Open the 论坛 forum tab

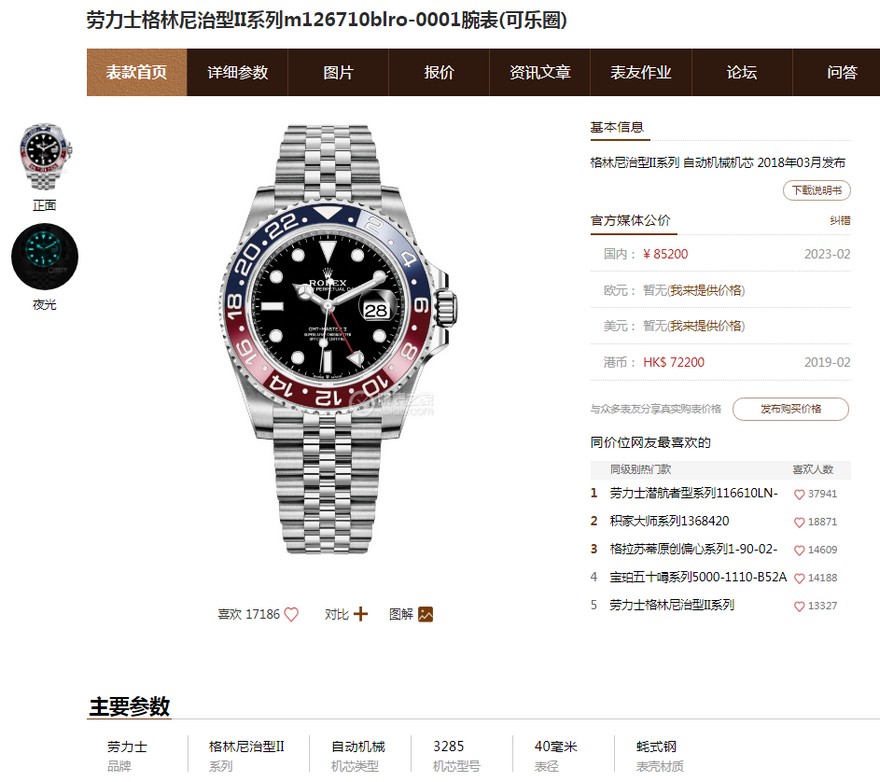(x=741, y=72)
